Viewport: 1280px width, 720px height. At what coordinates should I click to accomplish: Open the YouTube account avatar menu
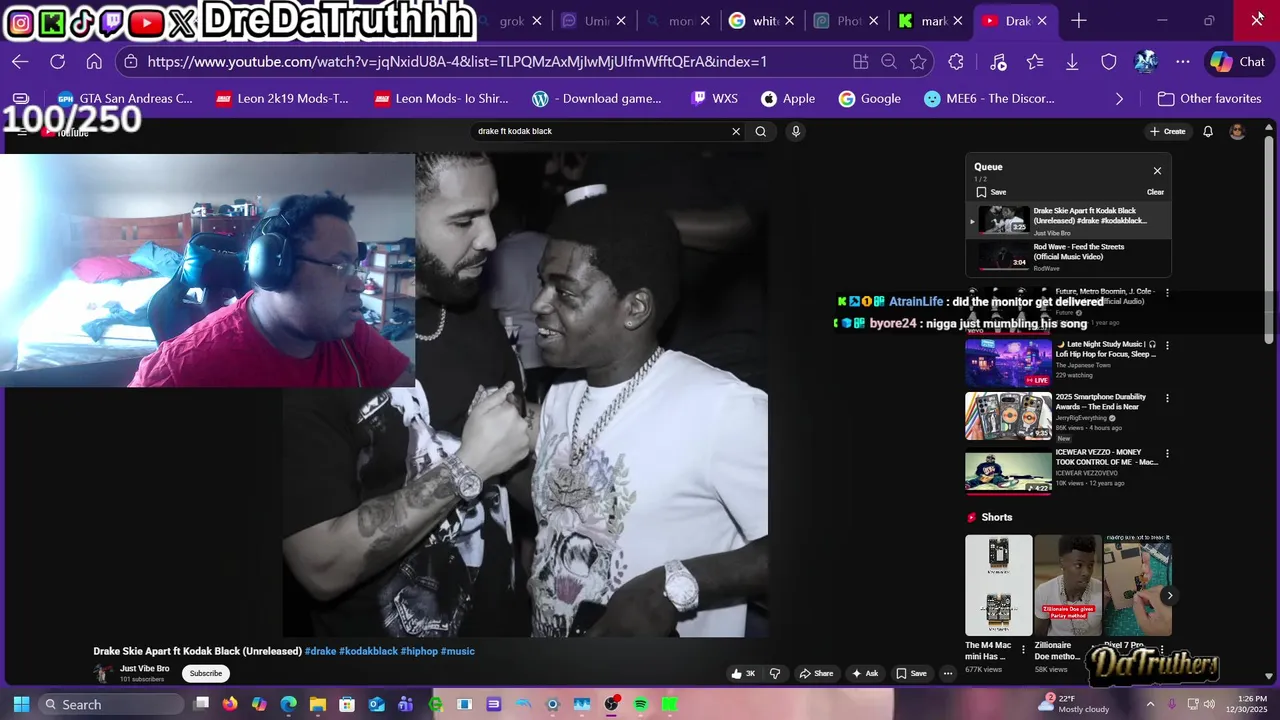[1237, 131]
